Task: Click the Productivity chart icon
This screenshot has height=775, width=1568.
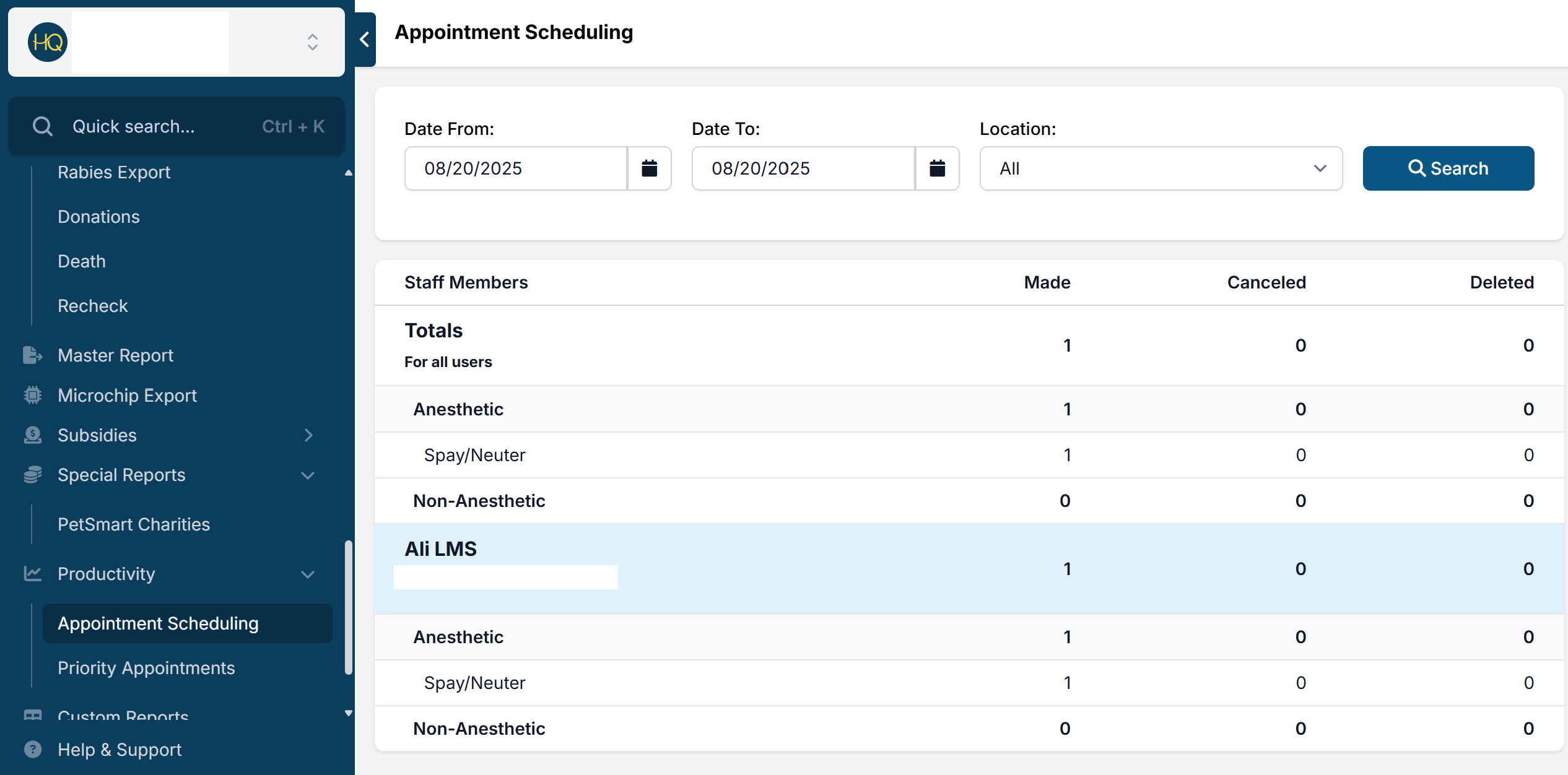Action: pos(32,574)
